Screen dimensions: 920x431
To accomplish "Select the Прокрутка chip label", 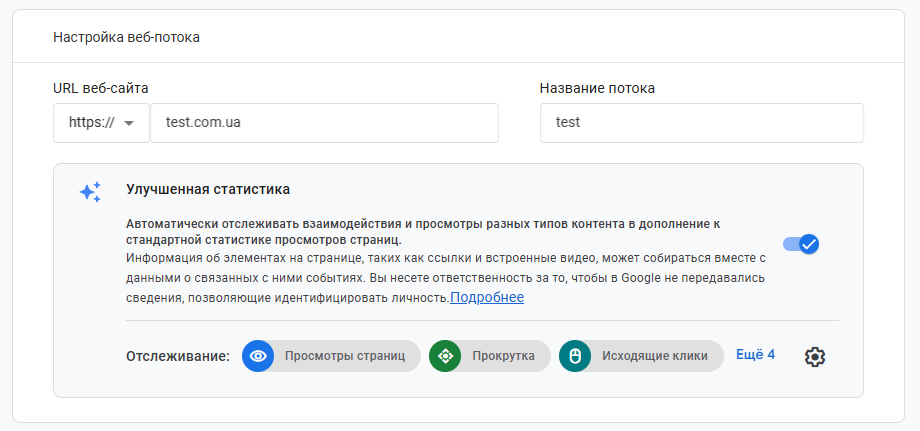I will click(503, 356).
